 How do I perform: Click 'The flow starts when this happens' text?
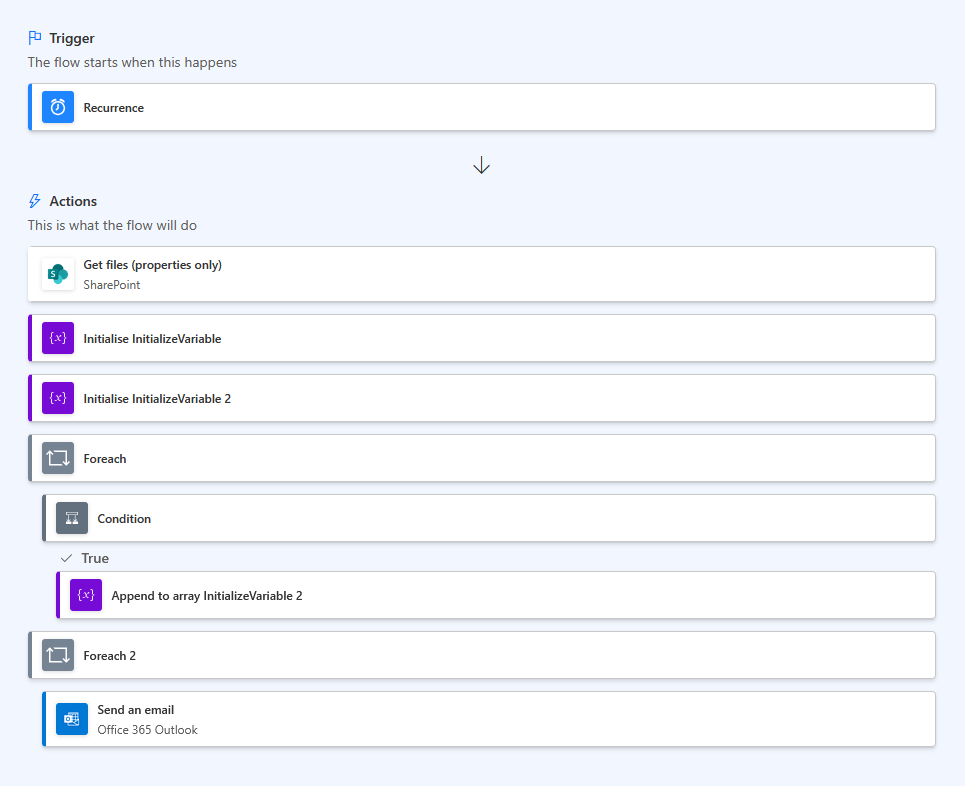(132, 62)
